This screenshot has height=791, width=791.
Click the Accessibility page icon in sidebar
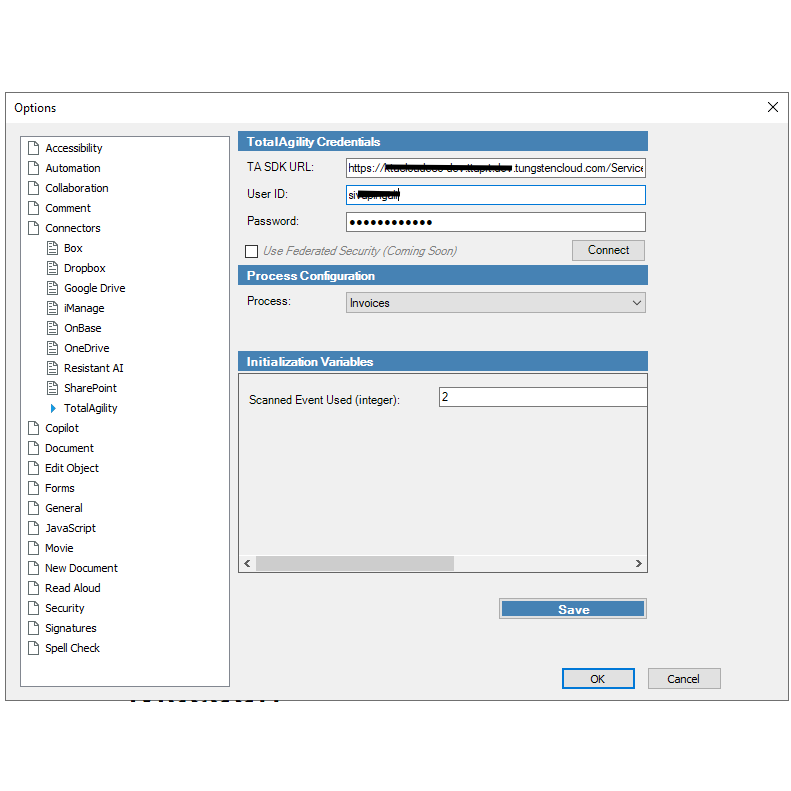[x=34, y=148]
